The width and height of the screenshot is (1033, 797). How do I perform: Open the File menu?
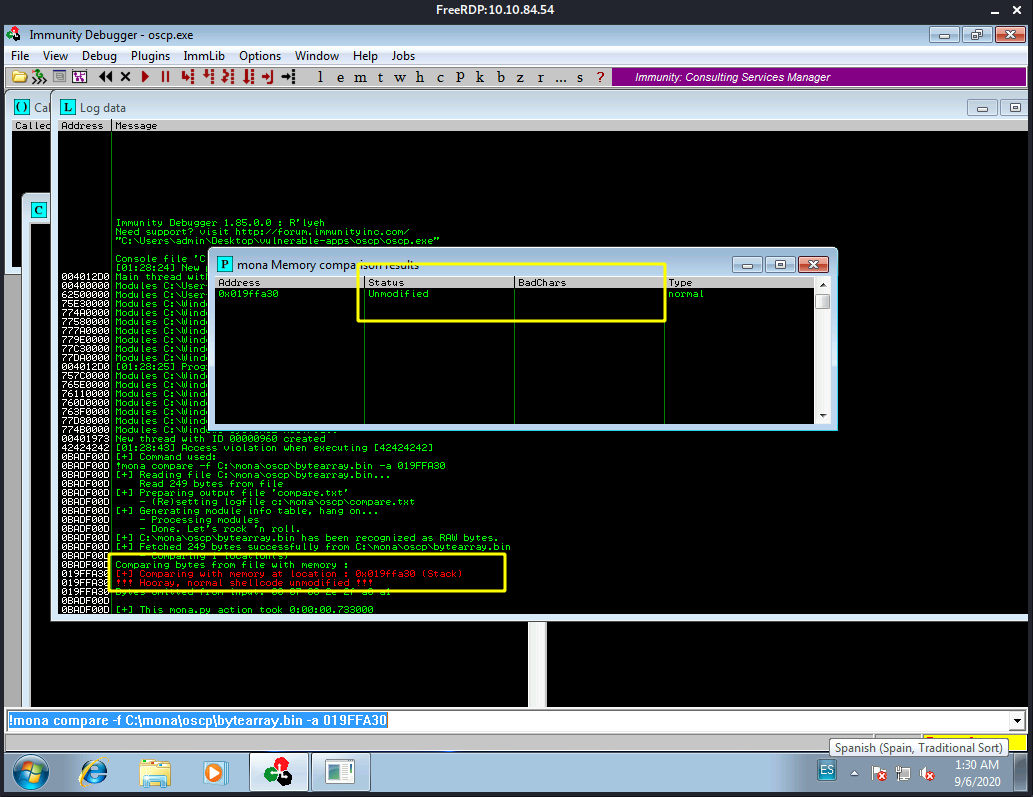(x=20, y=56)
